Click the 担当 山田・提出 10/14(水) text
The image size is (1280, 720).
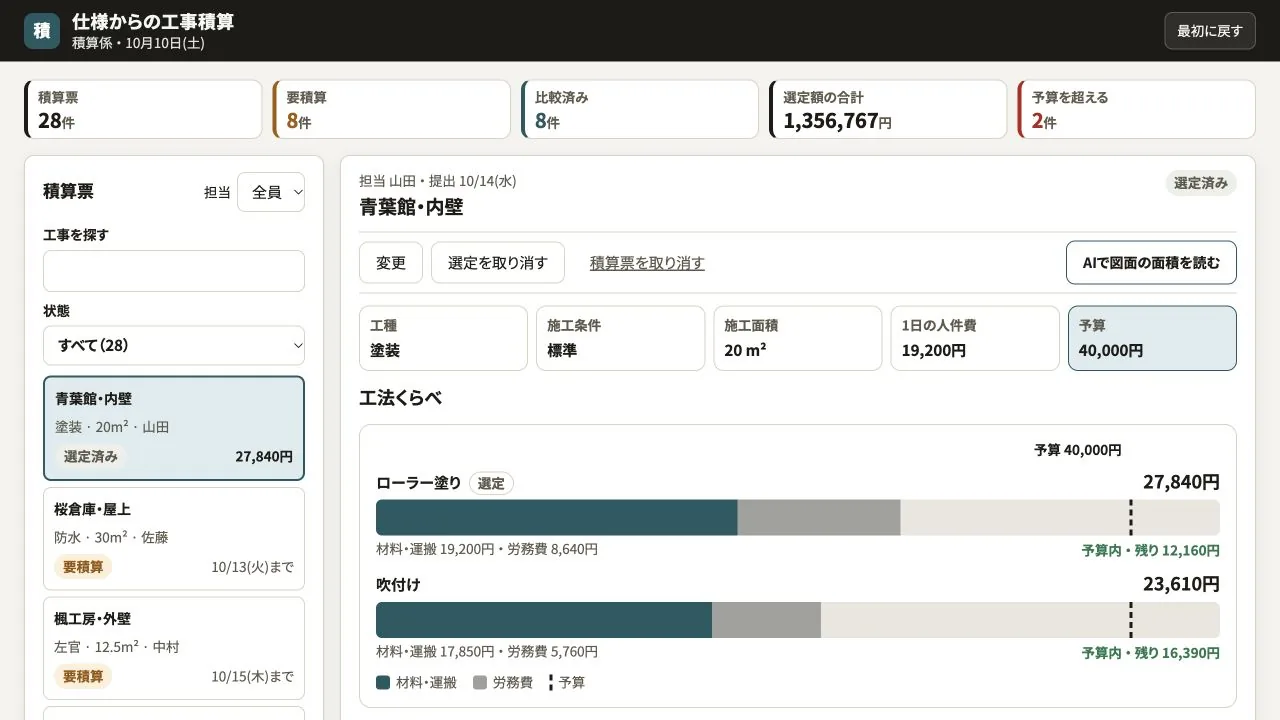pos(438,181)
